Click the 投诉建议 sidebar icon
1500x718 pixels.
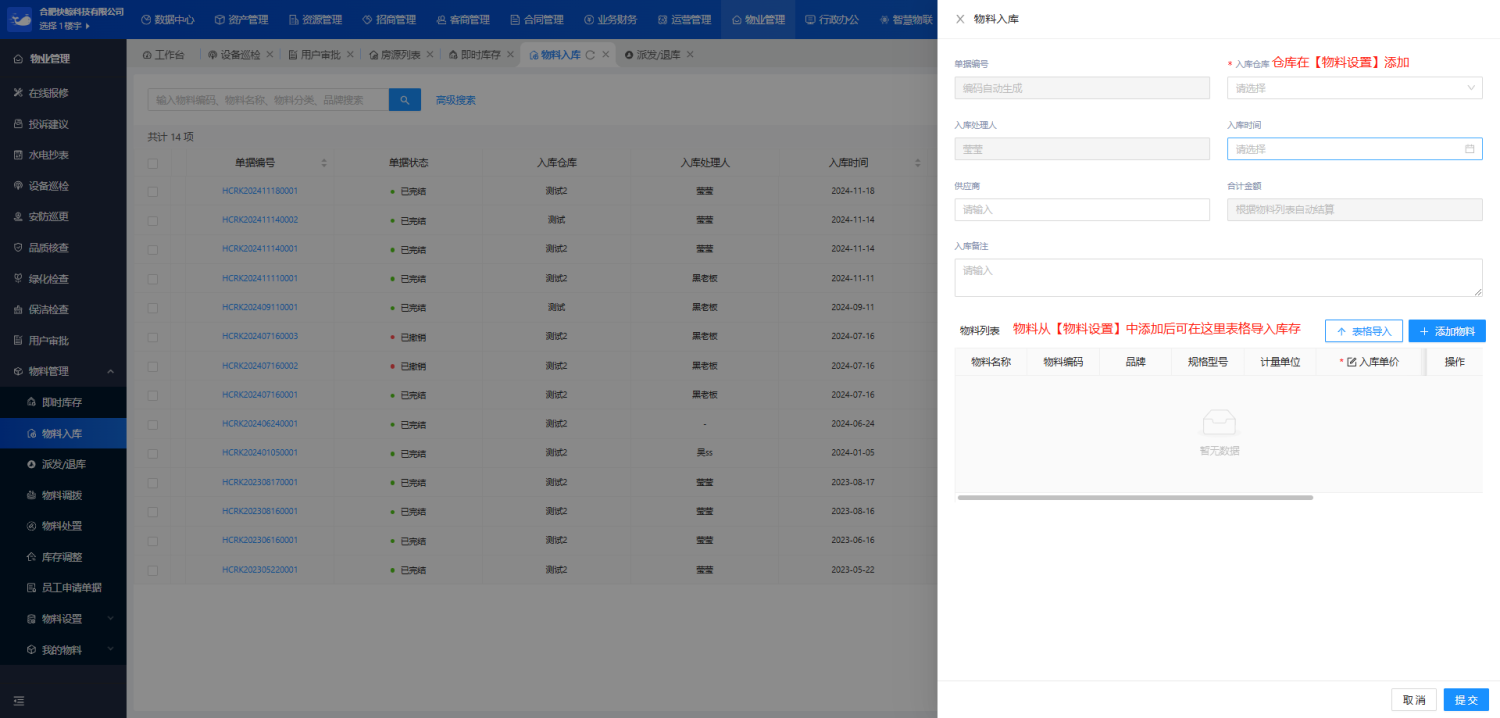point(18,124)
